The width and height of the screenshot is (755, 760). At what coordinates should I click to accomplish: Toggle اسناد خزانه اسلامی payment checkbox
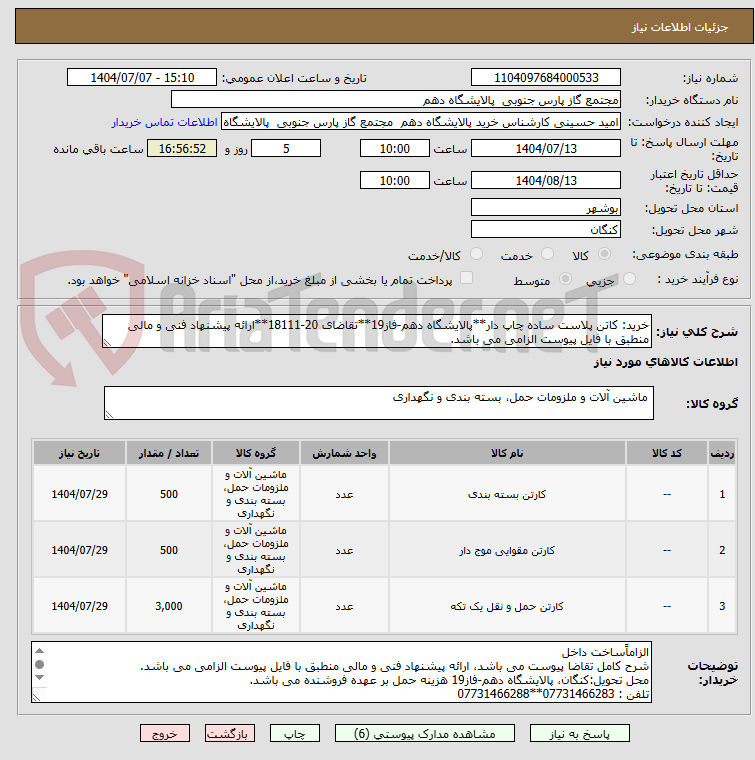(466, 278)
